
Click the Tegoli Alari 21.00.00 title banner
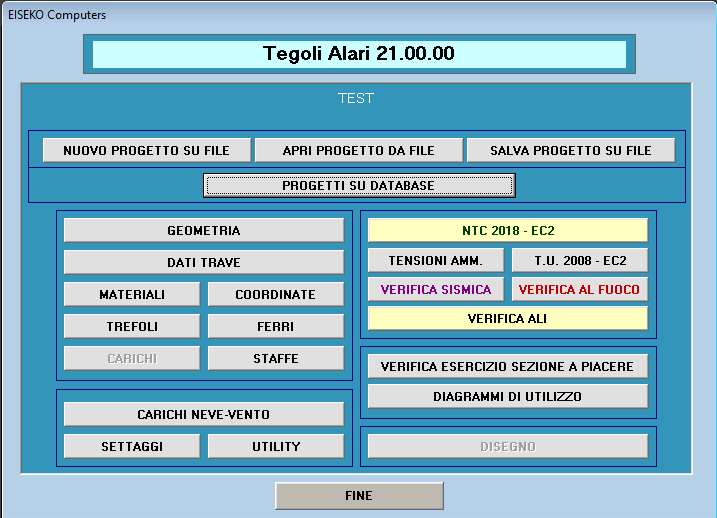(359, 54)
